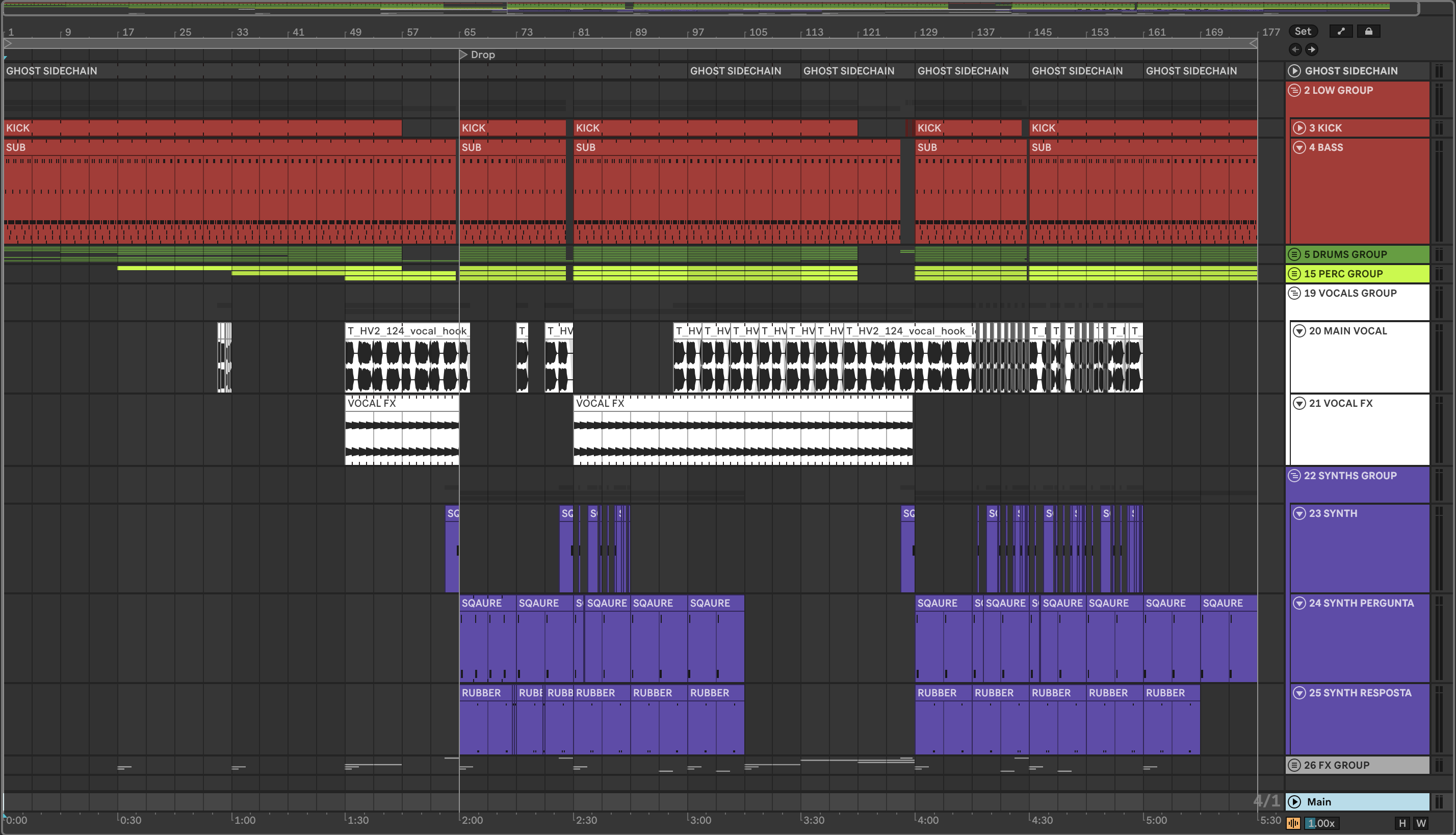The image size is (1456, 835).
Task: Click the 3 KICK track play icon
Action: 1299,128
